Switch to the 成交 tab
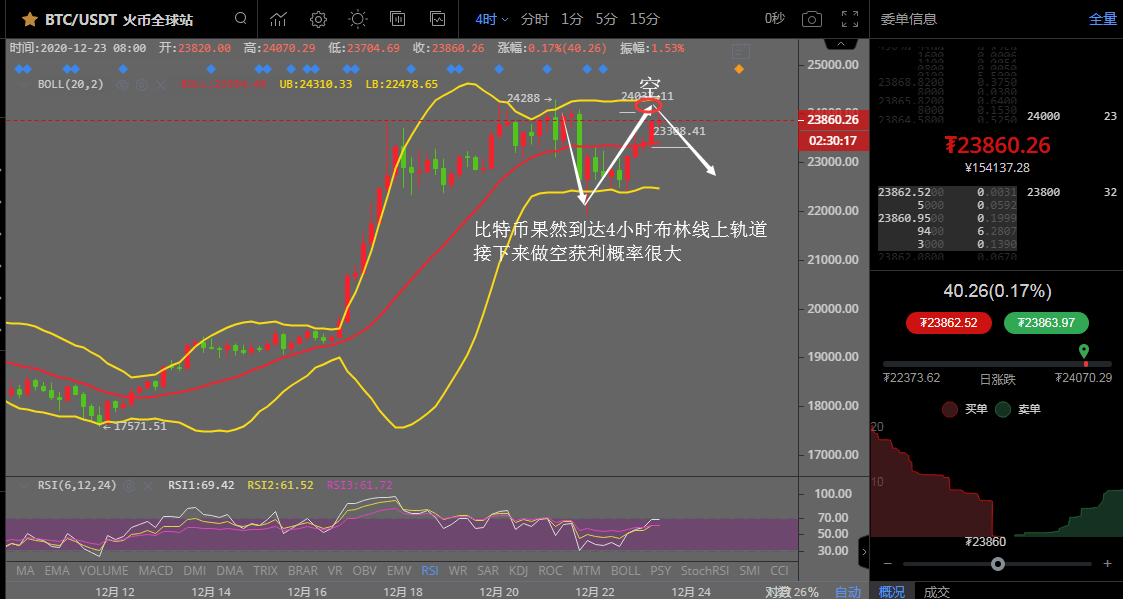Viewport: 1123px width, 599px height. (937, 591)
